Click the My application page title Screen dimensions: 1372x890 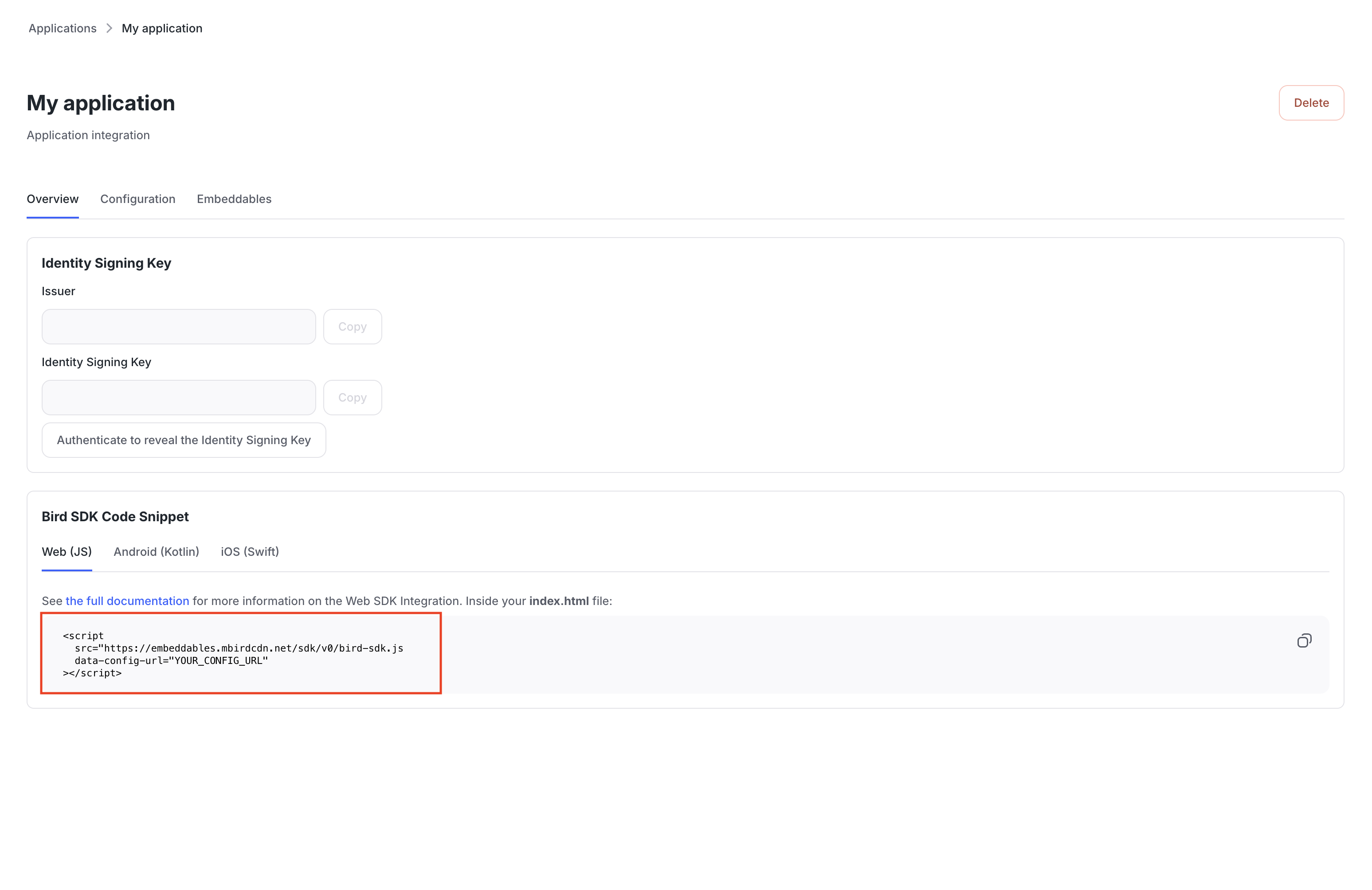(x=101, y=103)
